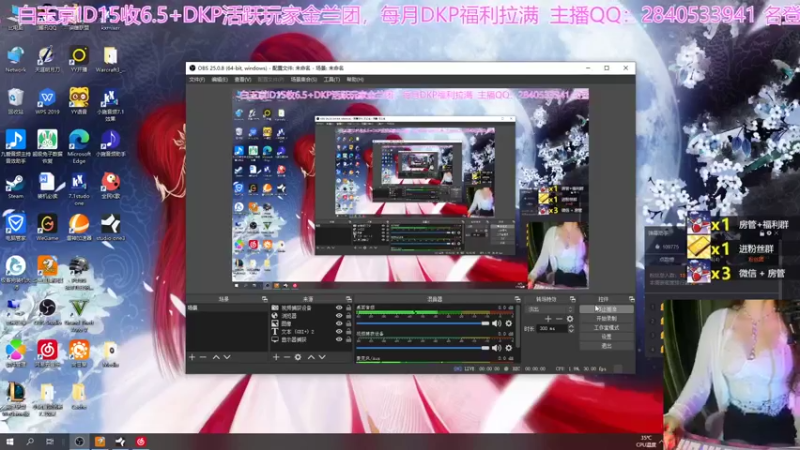The image size is (800, 450).
Task: Open the WPS 2019 desktop icon
Action: (47, 101)
